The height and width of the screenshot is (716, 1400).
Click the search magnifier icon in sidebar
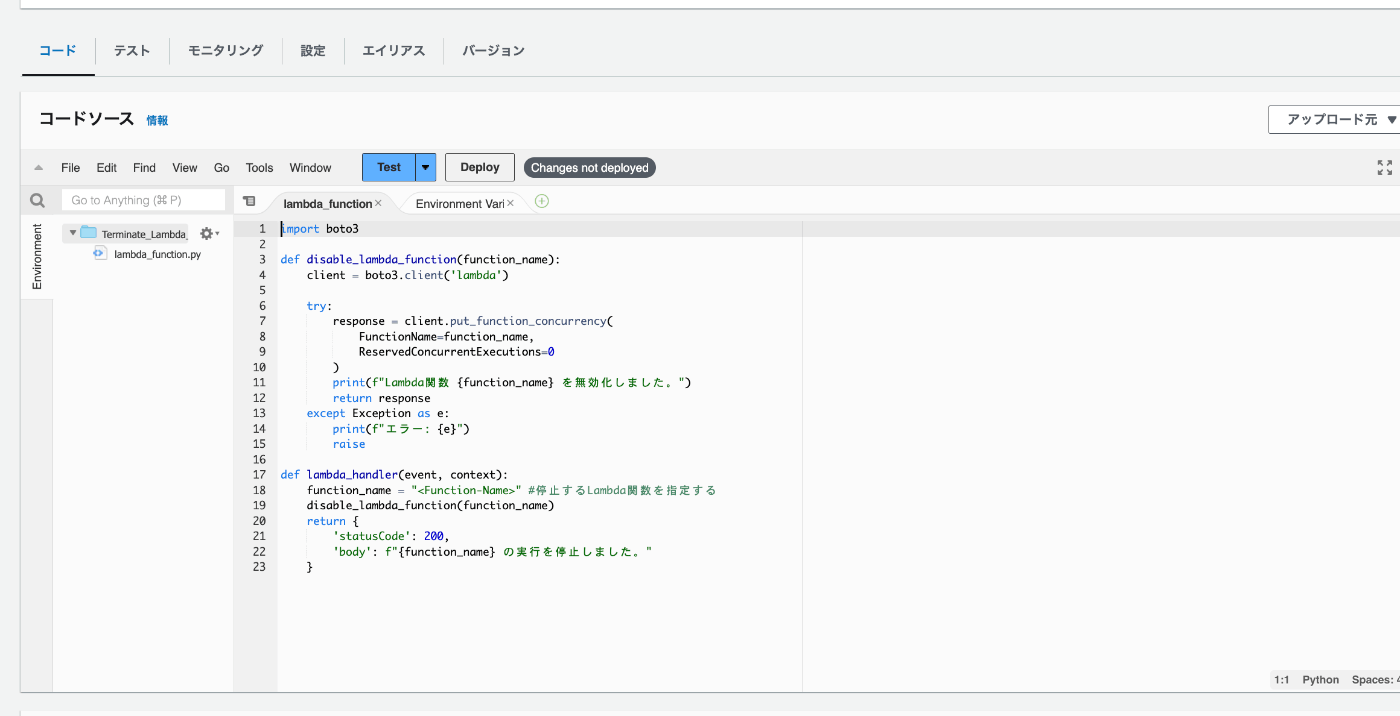37,200
